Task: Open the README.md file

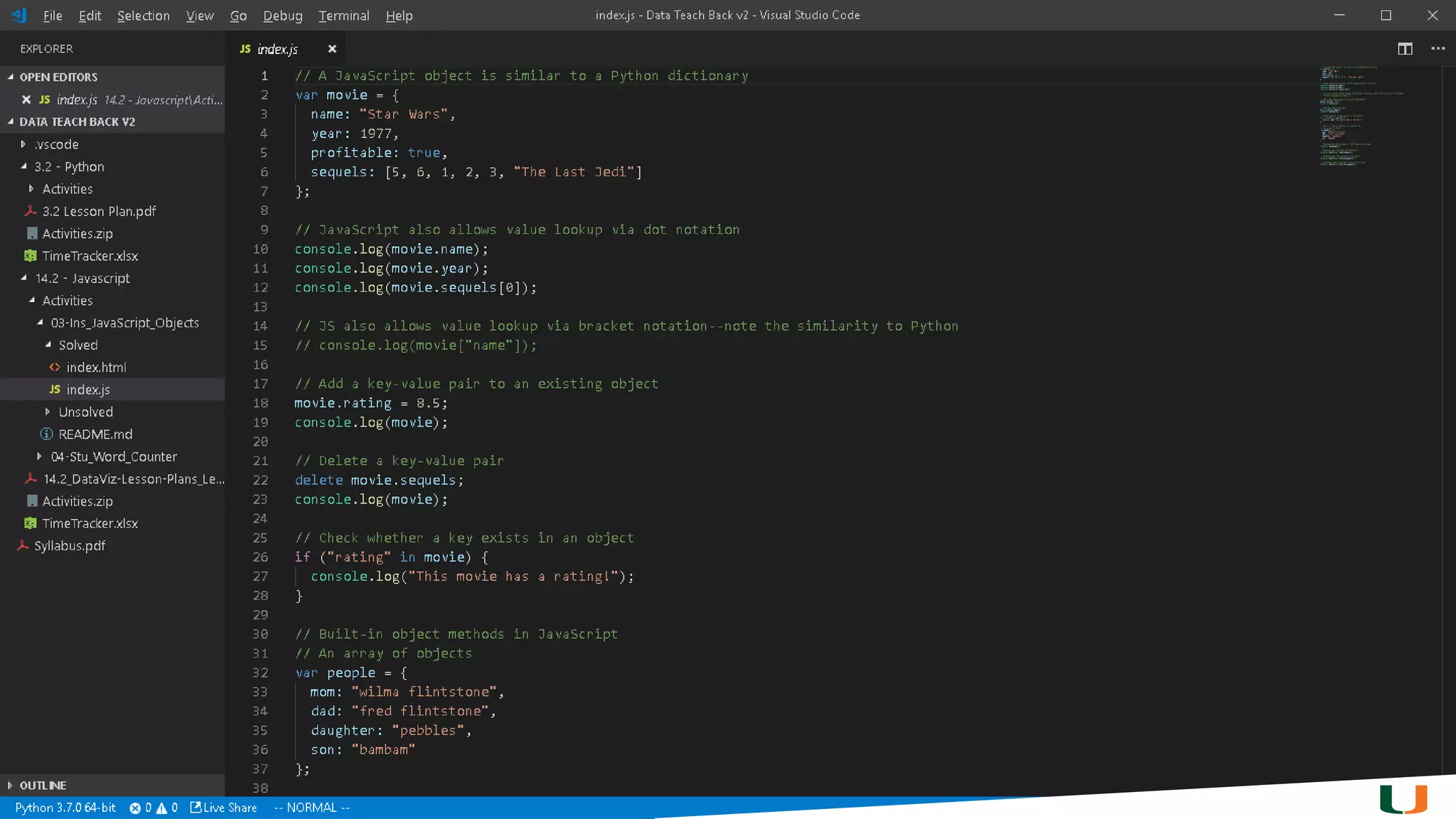Action: (95, 434)
